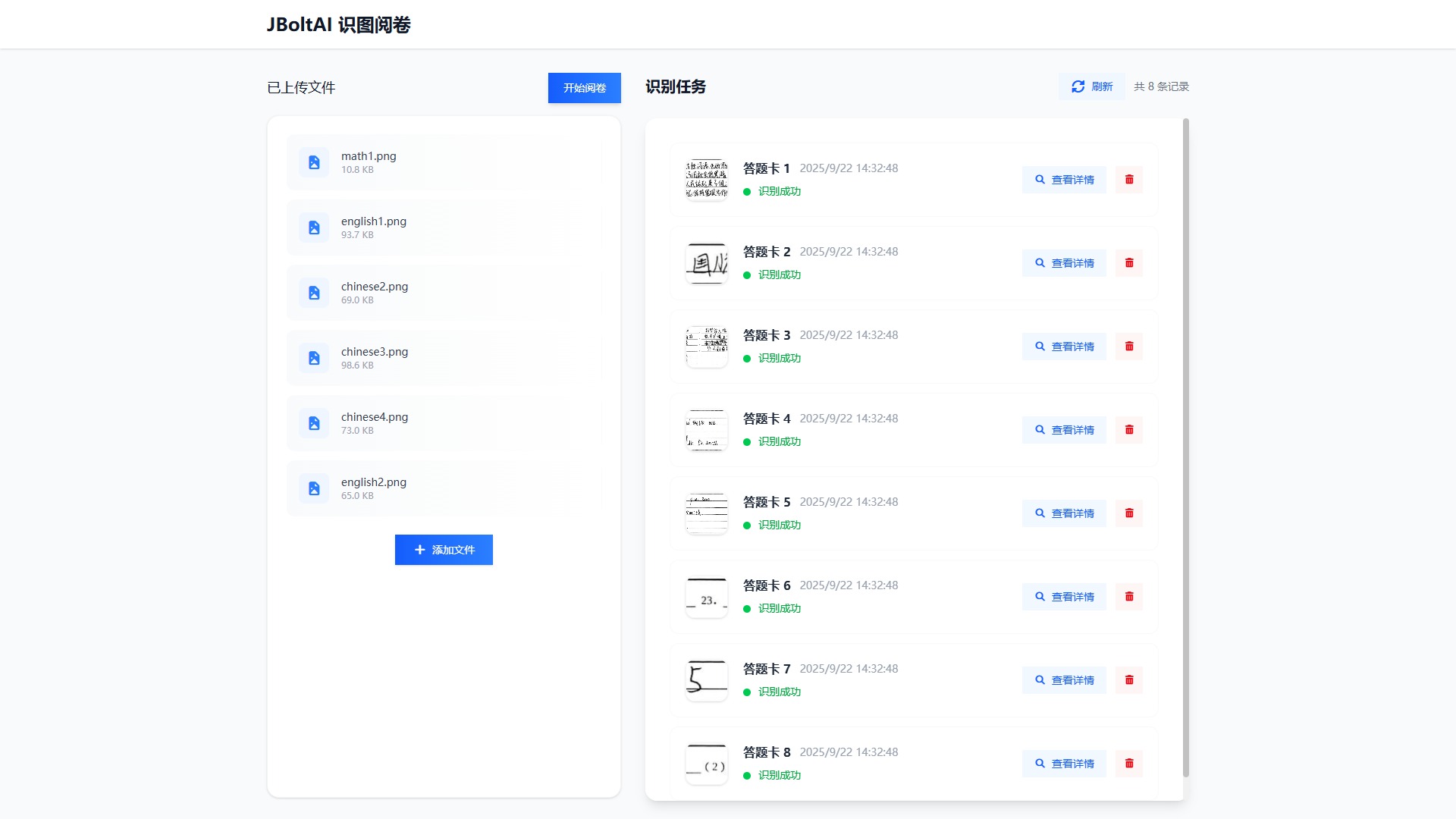Select the english1.png file entry
Viewport: 1456px width, 819px height.
click(x=444, y=227)
